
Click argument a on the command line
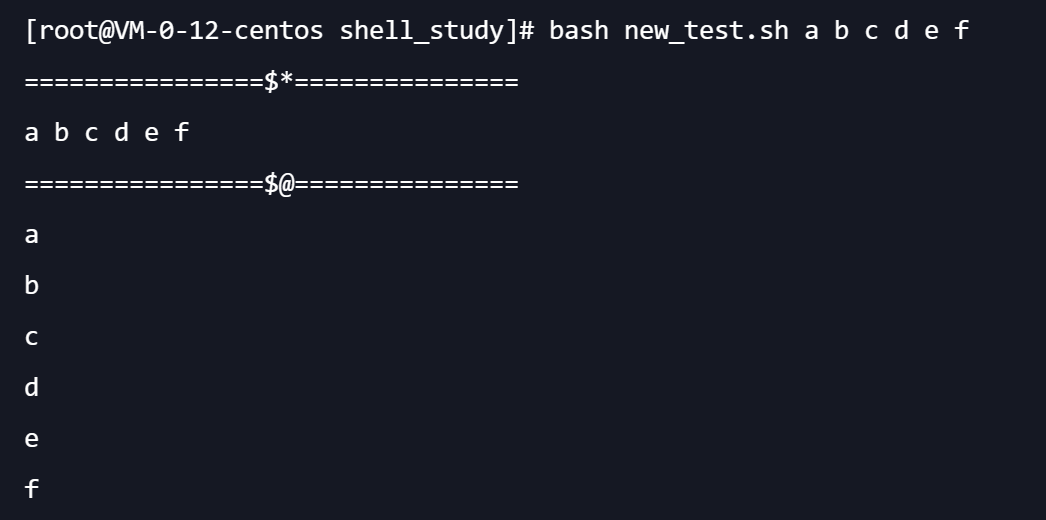coord(811,30)
